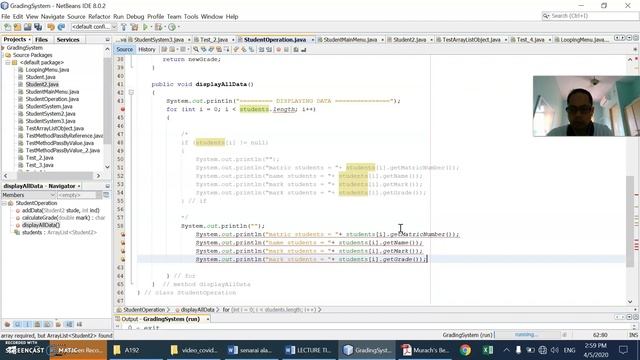Open the empty filter combo in Navigator
640x360 pixels.
point(79,195)
